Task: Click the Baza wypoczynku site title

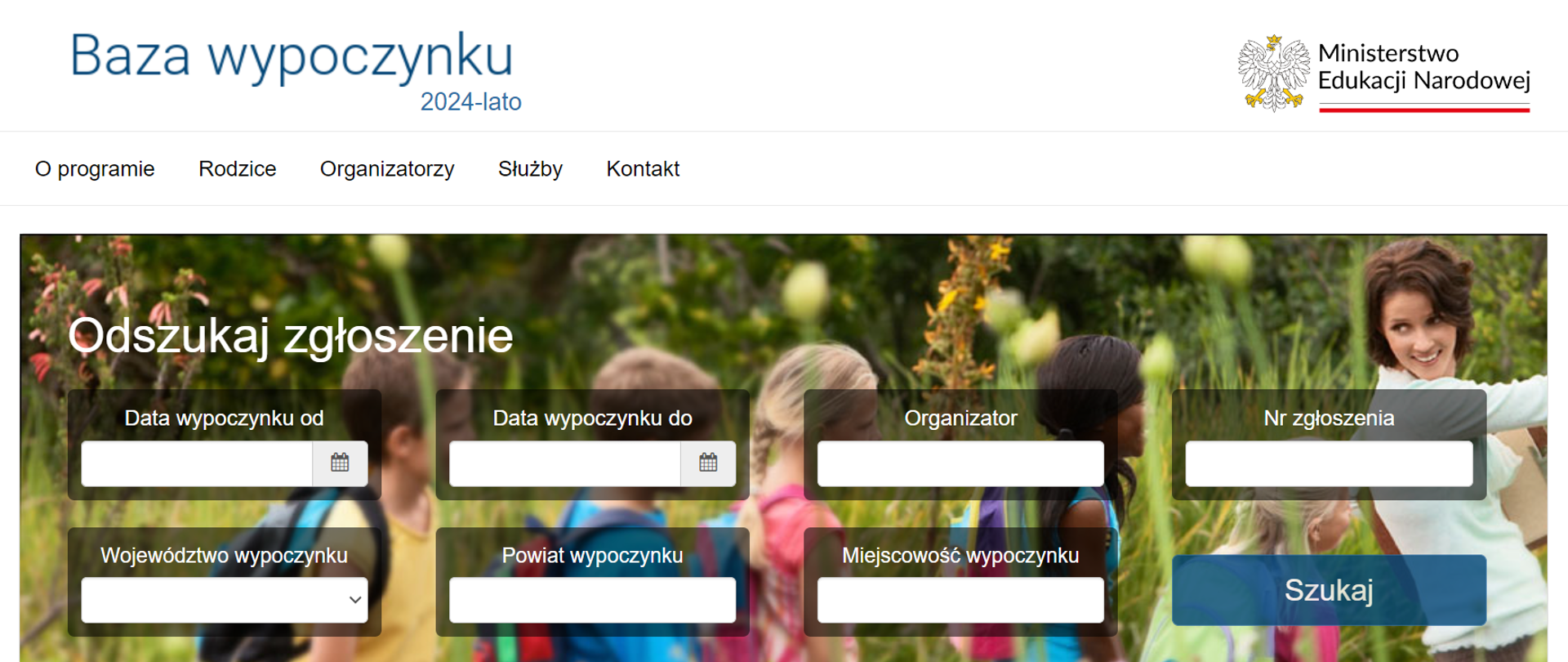Action: 292,56
